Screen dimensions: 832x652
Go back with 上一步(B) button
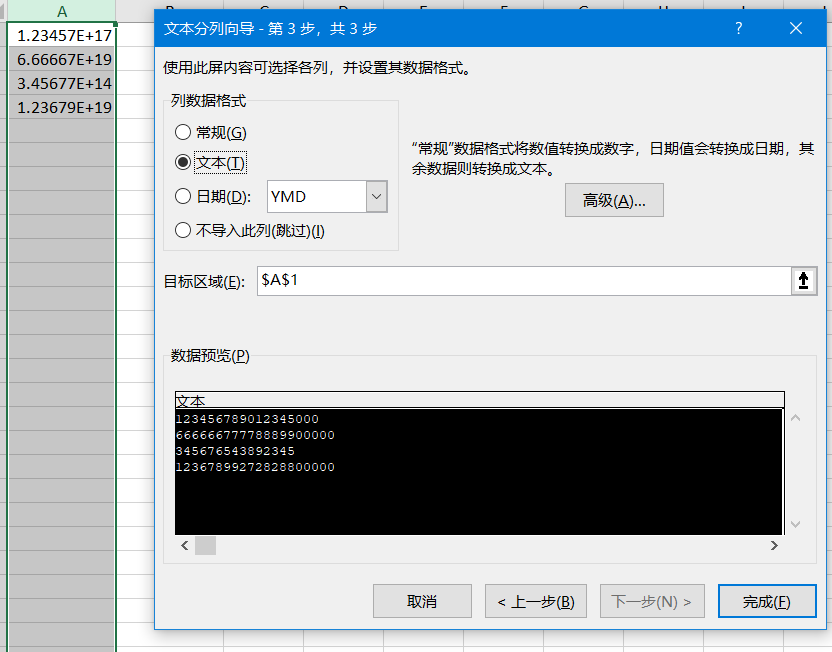point(535,601)
